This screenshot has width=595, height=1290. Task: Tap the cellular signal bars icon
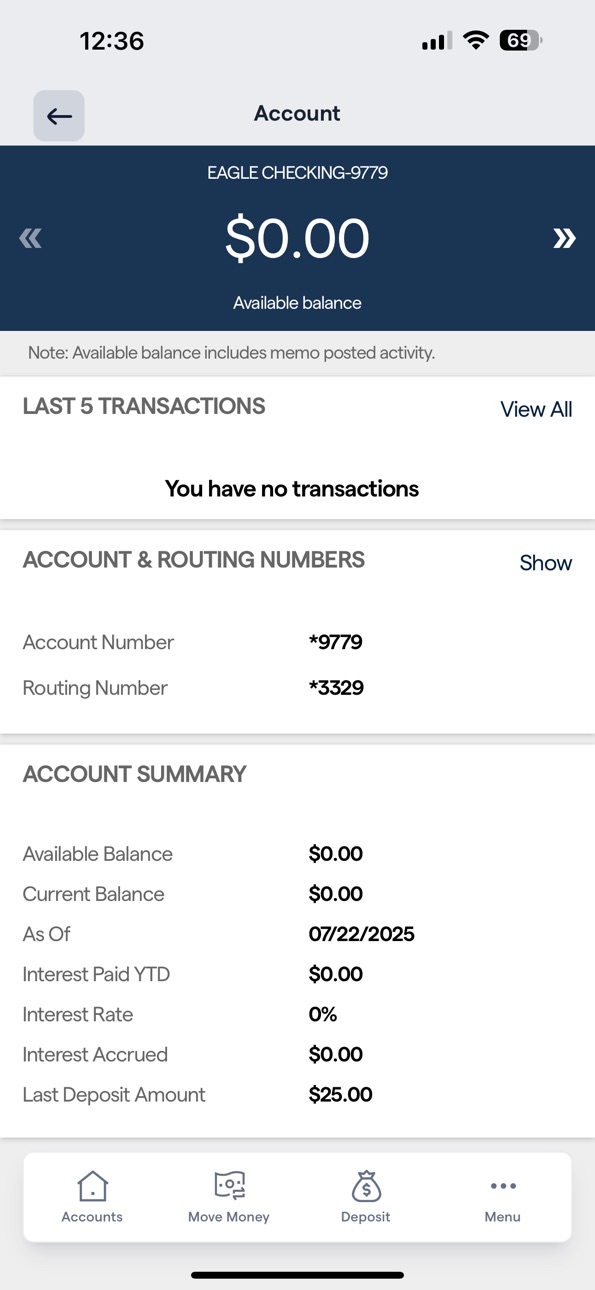(437, 42)
